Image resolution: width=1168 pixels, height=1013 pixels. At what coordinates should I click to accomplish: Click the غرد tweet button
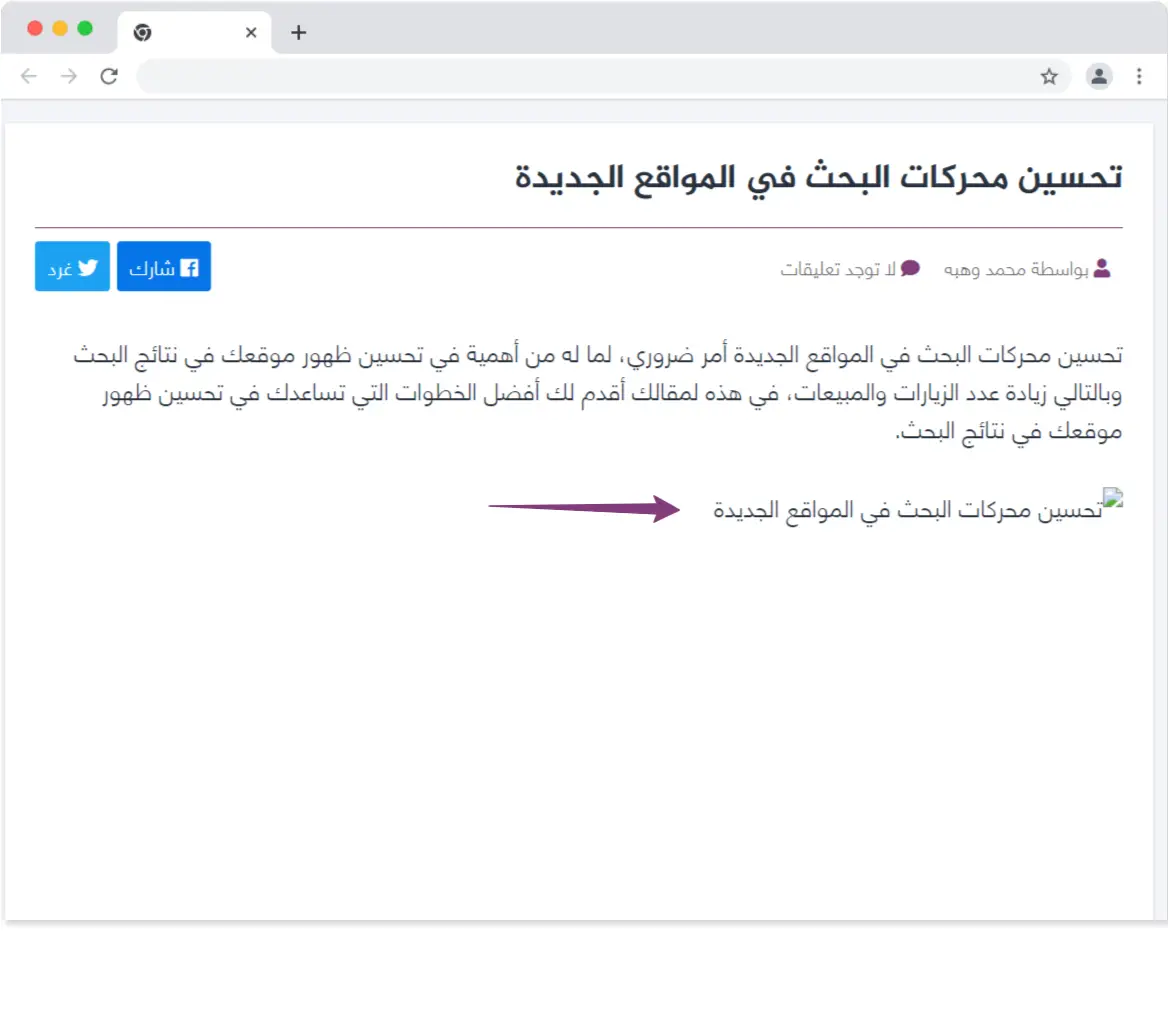tap(71, 266)
